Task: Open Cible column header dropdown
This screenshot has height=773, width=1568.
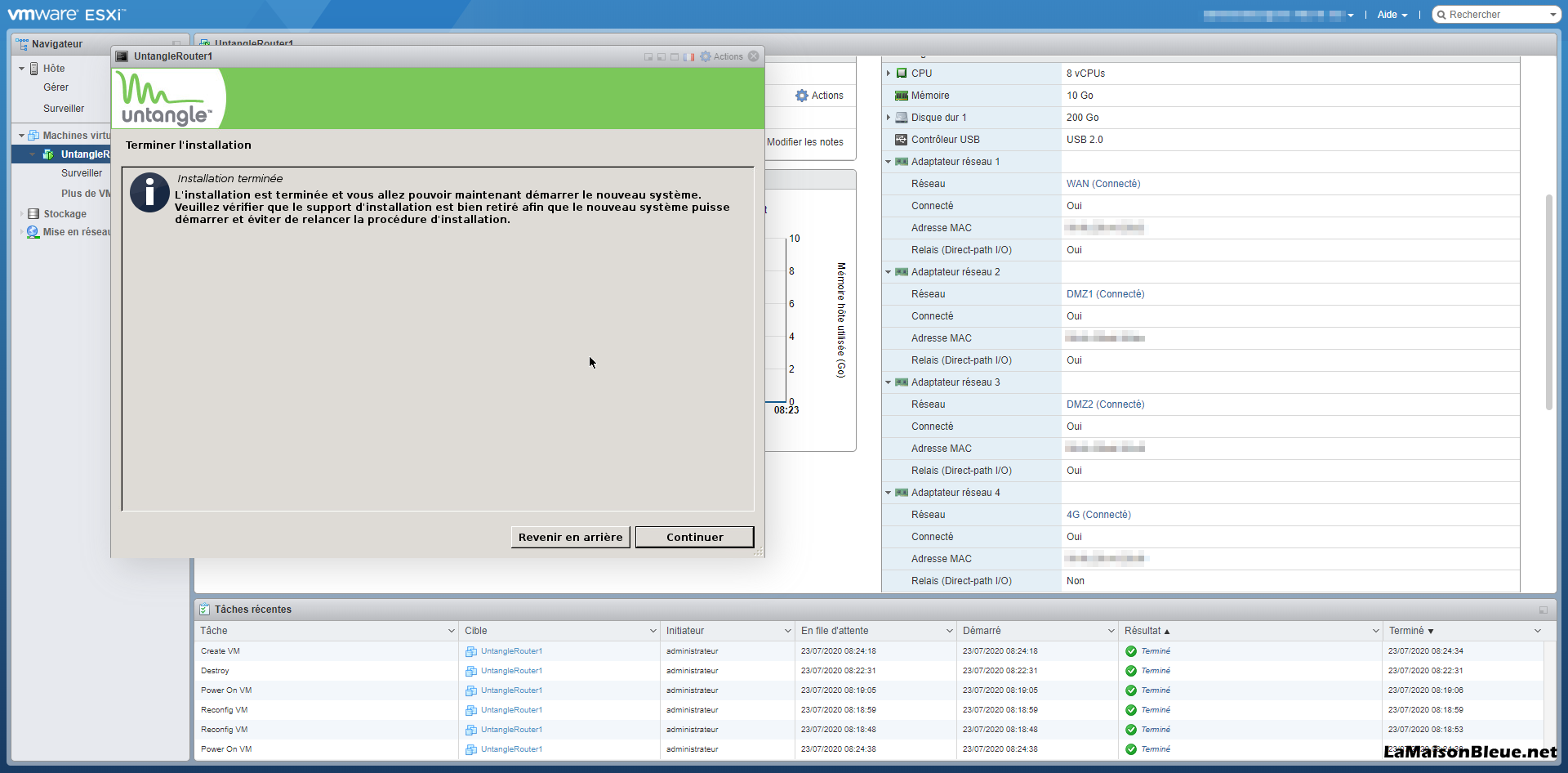Action: pyautogui.click(x=653, y=631)
